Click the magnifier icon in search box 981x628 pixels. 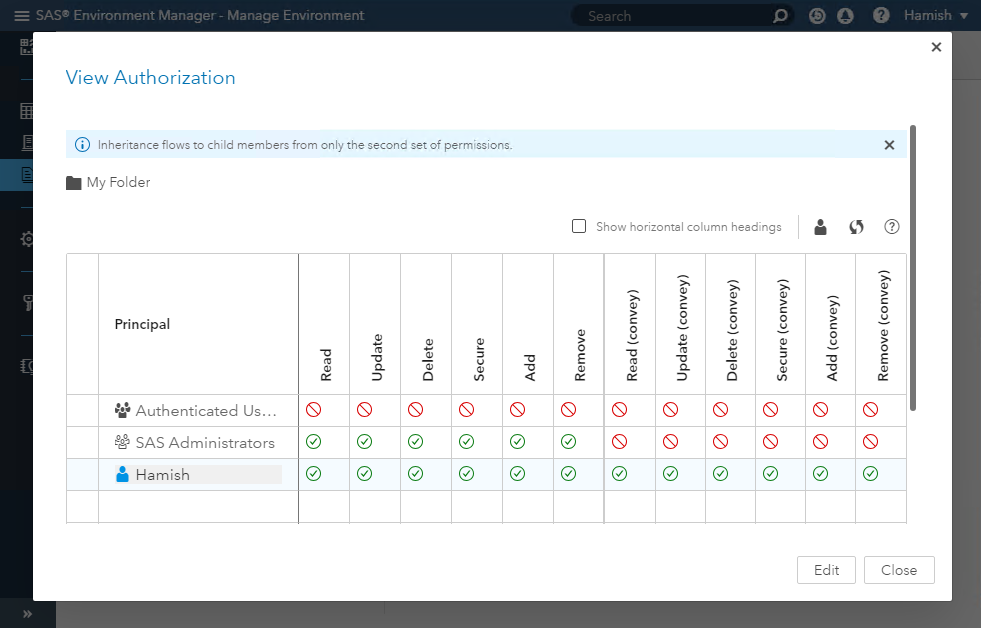(x=780, y=16)
